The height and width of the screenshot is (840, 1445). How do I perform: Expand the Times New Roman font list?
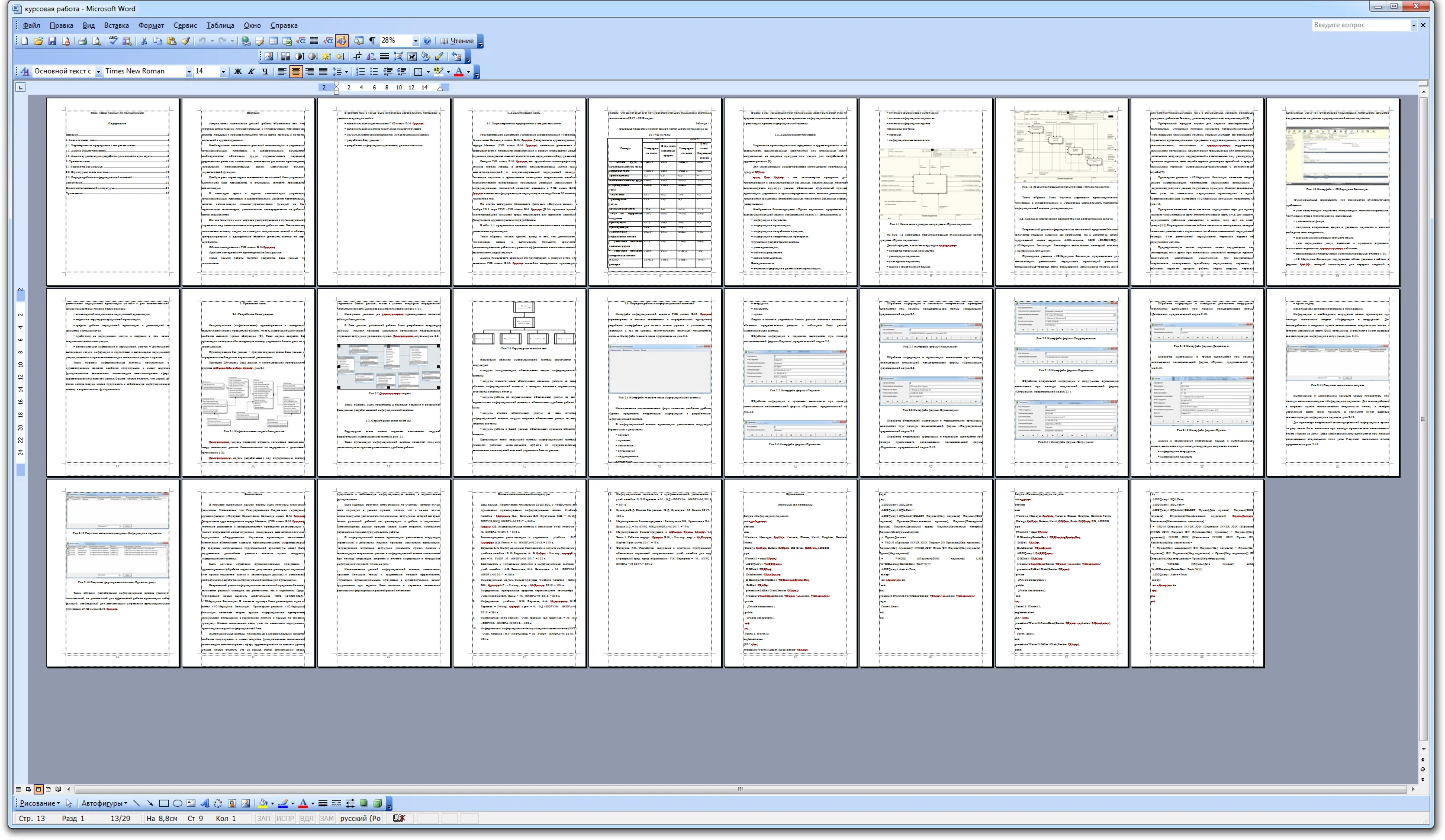point(189,71)
